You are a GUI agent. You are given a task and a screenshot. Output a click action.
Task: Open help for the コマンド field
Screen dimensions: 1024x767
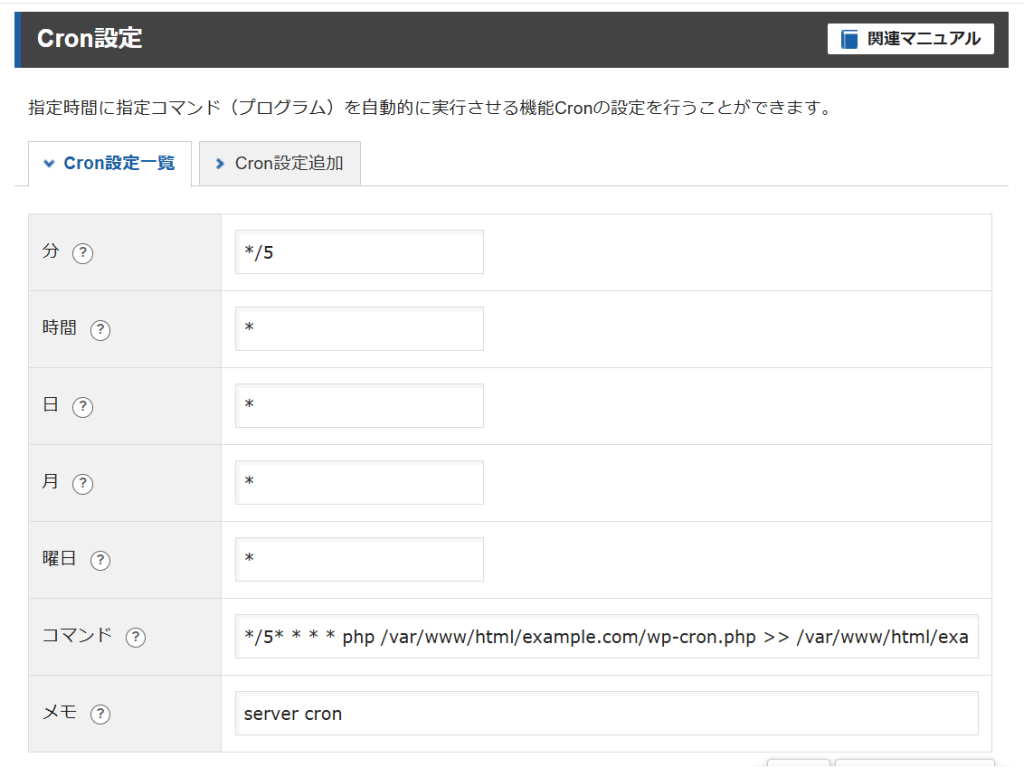135,636
